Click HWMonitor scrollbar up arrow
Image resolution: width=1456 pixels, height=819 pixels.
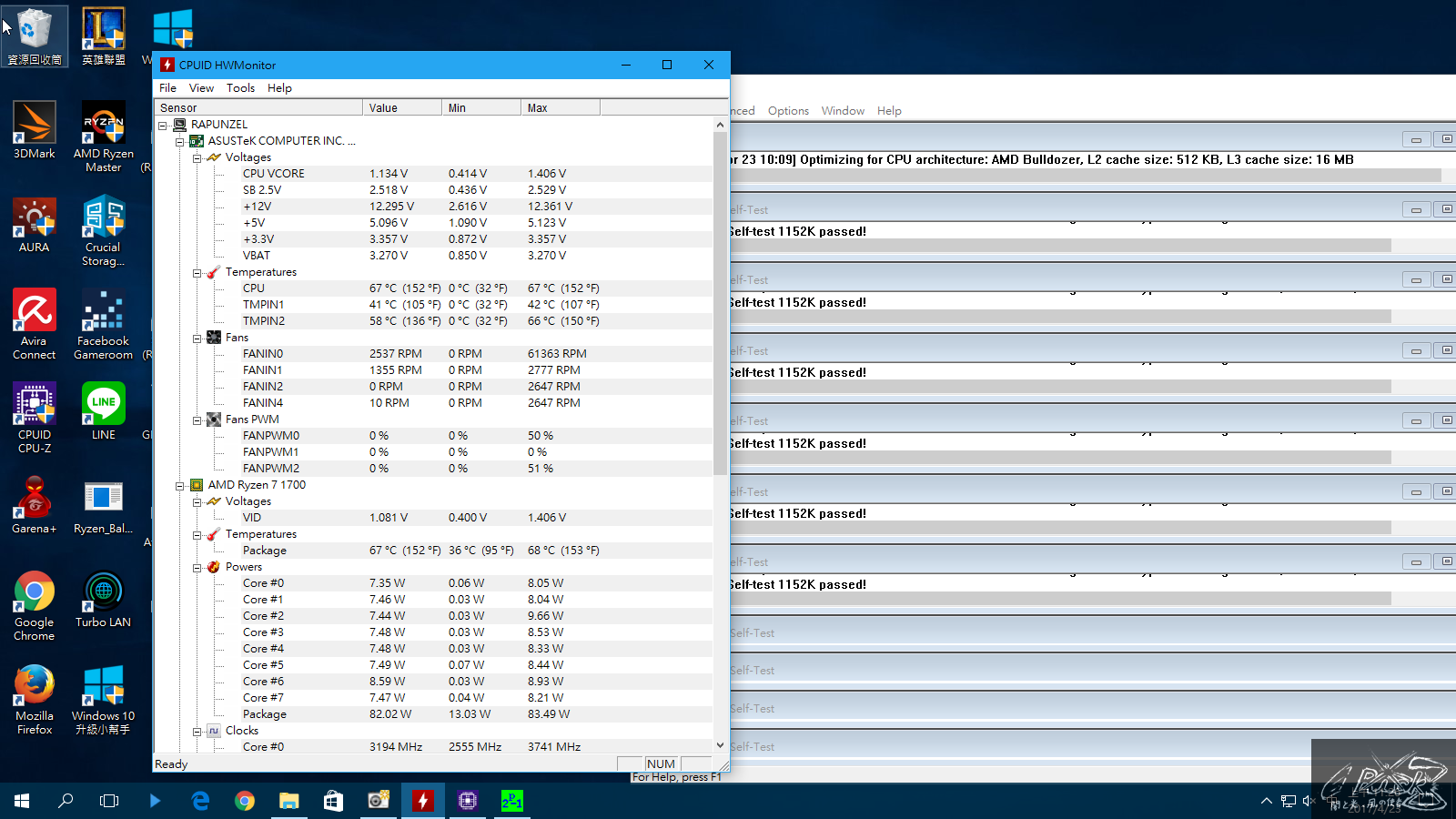pyautogui.click(x=721, y=125)
